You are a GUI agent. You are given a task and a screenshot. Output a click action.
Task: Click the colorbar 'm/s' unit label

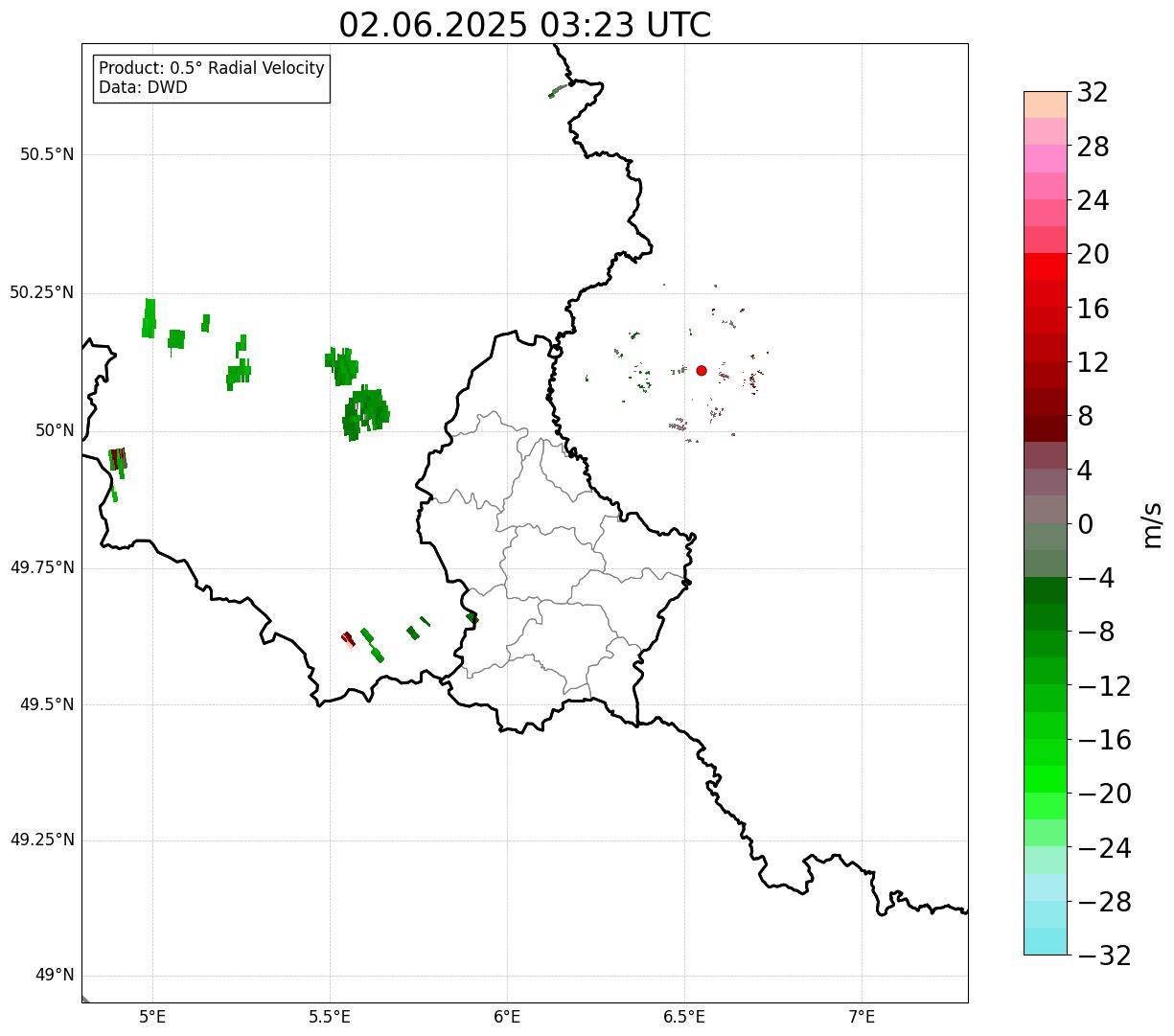pyautogui.click(x=1151, y=524)
